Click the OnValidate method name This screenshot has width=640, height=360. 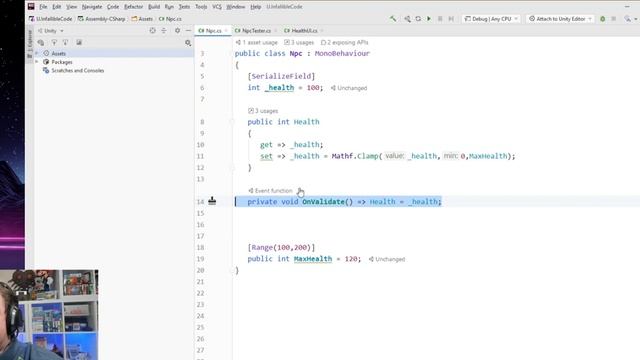point(323,202)
